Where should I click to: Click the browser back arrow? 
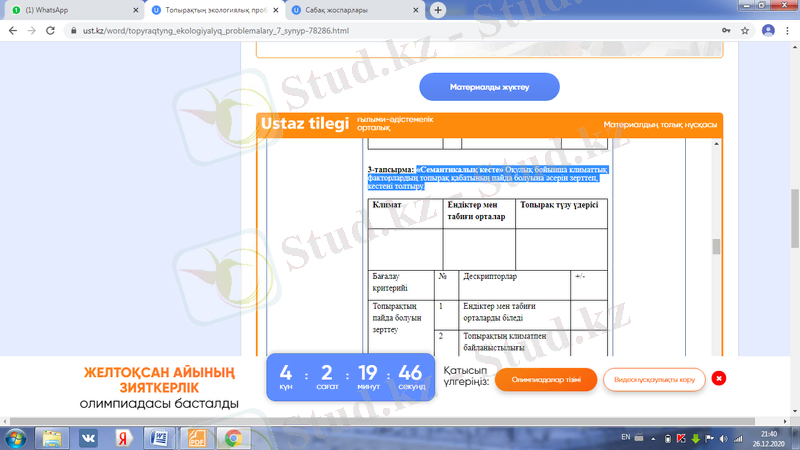tap(12, 30)
